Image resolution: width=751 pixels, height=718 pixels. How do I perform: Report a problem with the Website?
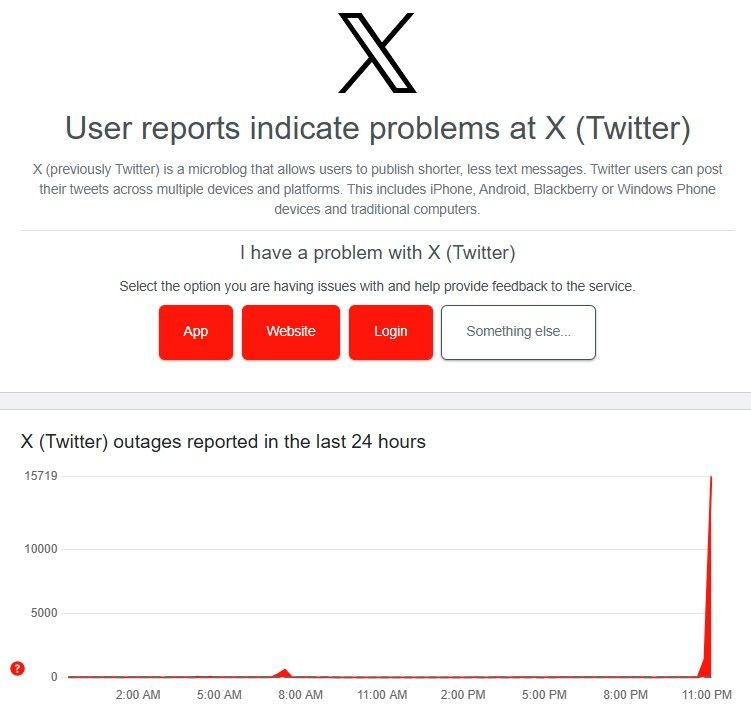pyautogui.click(x=291, y=332)
